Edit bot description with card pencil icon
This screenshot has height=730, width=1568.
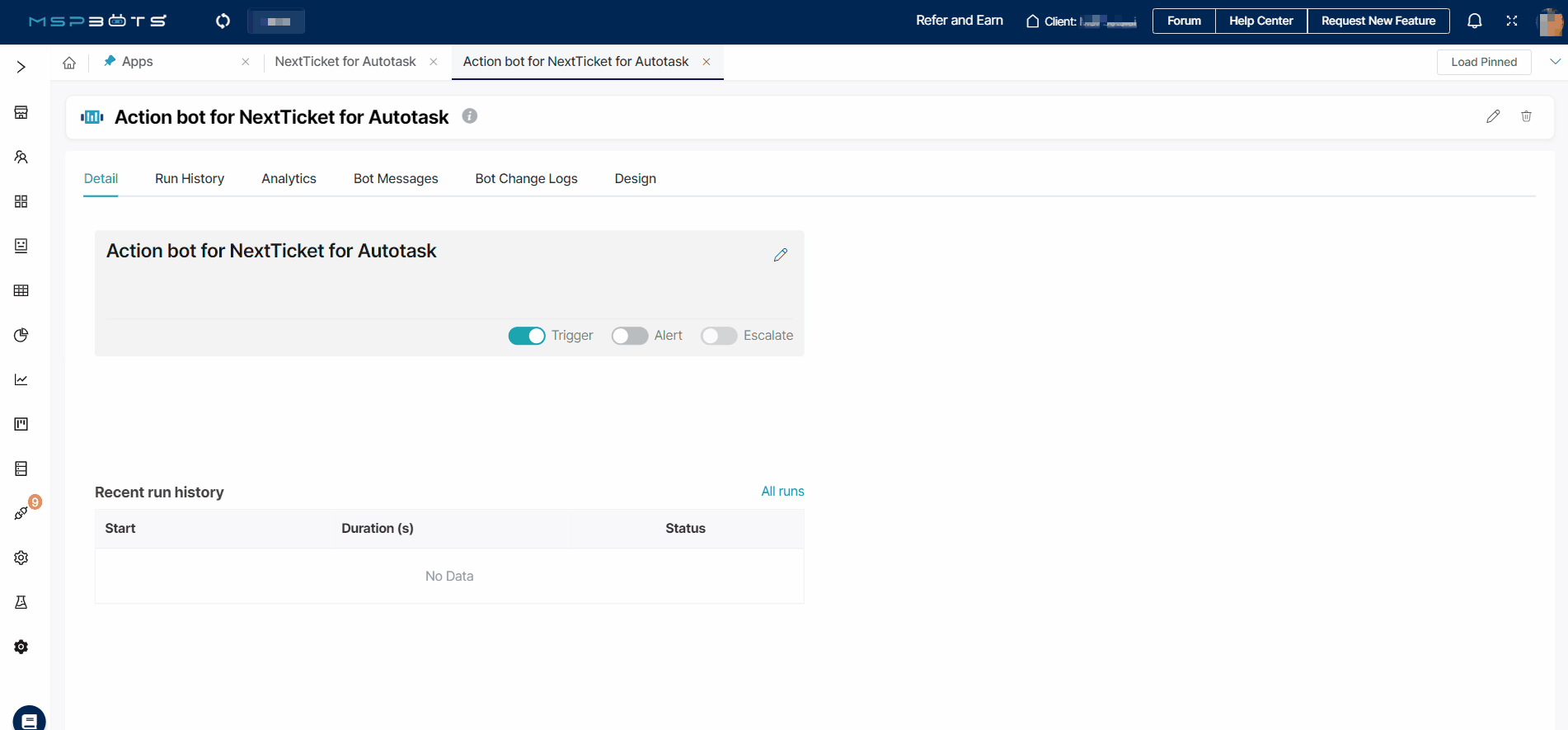781,255
